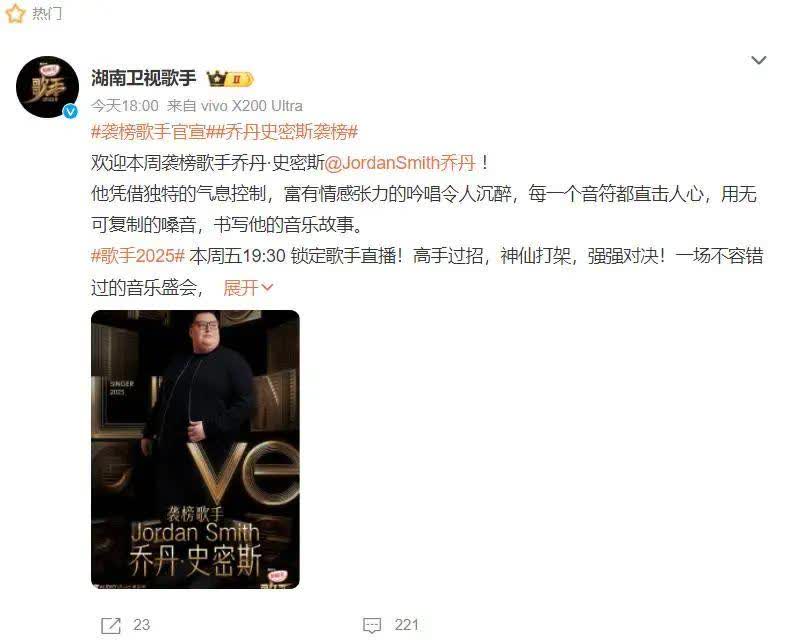Screen dimensions: 786x644
Task: Open the 湖南卫视歌手 profile avatar
Action: pos(47,87)
